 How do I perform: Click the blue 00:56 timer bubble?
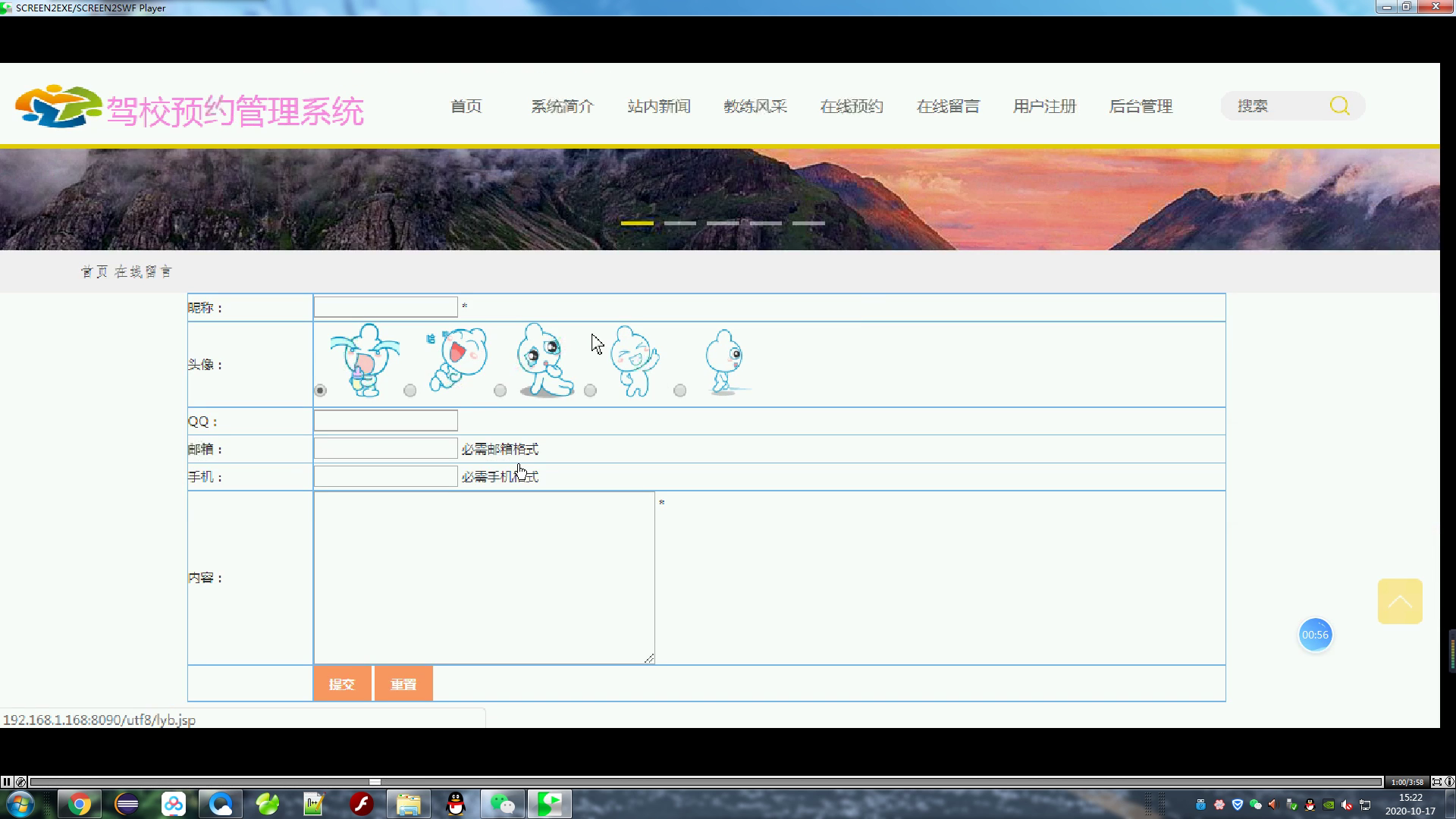pos(1315,635)
